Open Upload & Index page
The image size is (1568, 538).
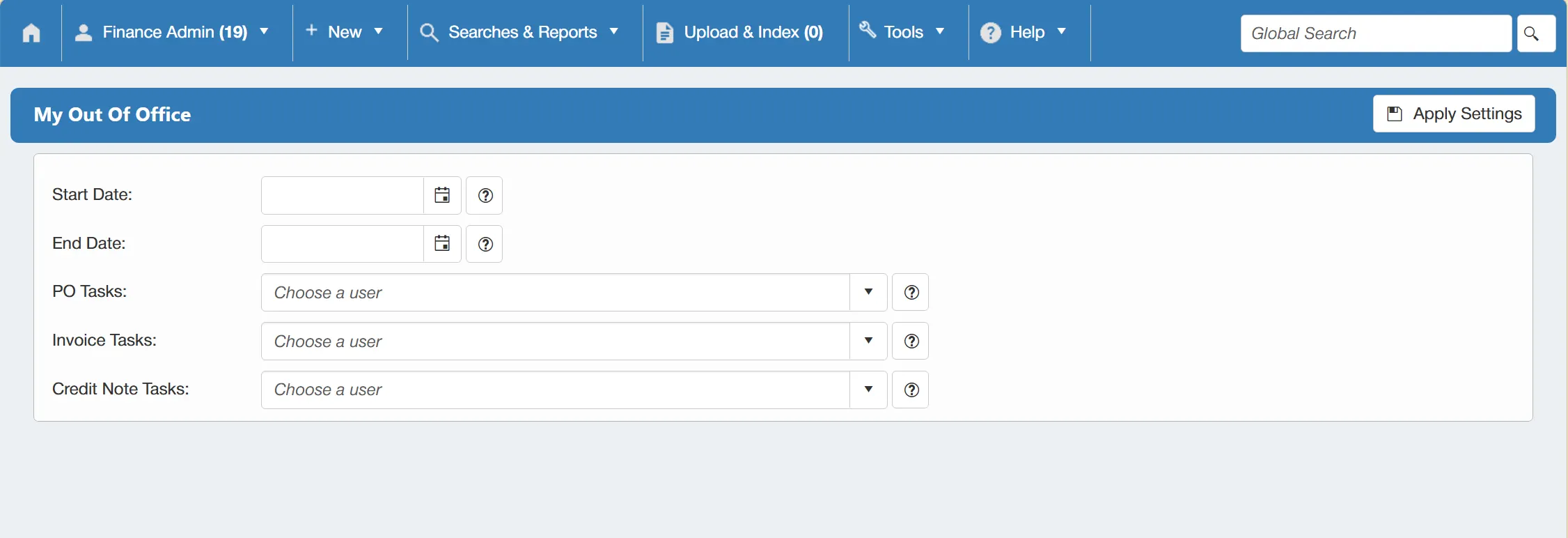pyautogui.click(x=739, y=32)
